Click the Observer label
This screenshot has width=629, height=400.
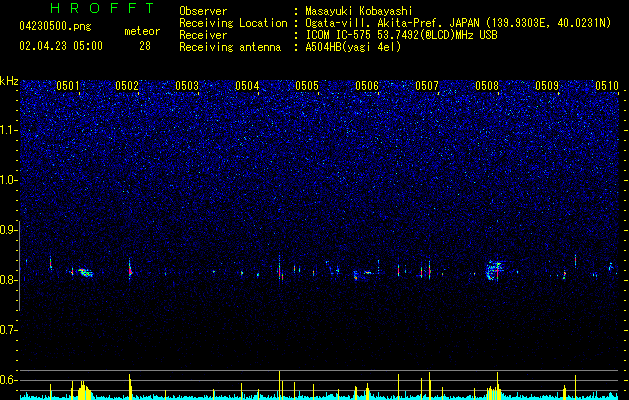(x=203, y=11)
